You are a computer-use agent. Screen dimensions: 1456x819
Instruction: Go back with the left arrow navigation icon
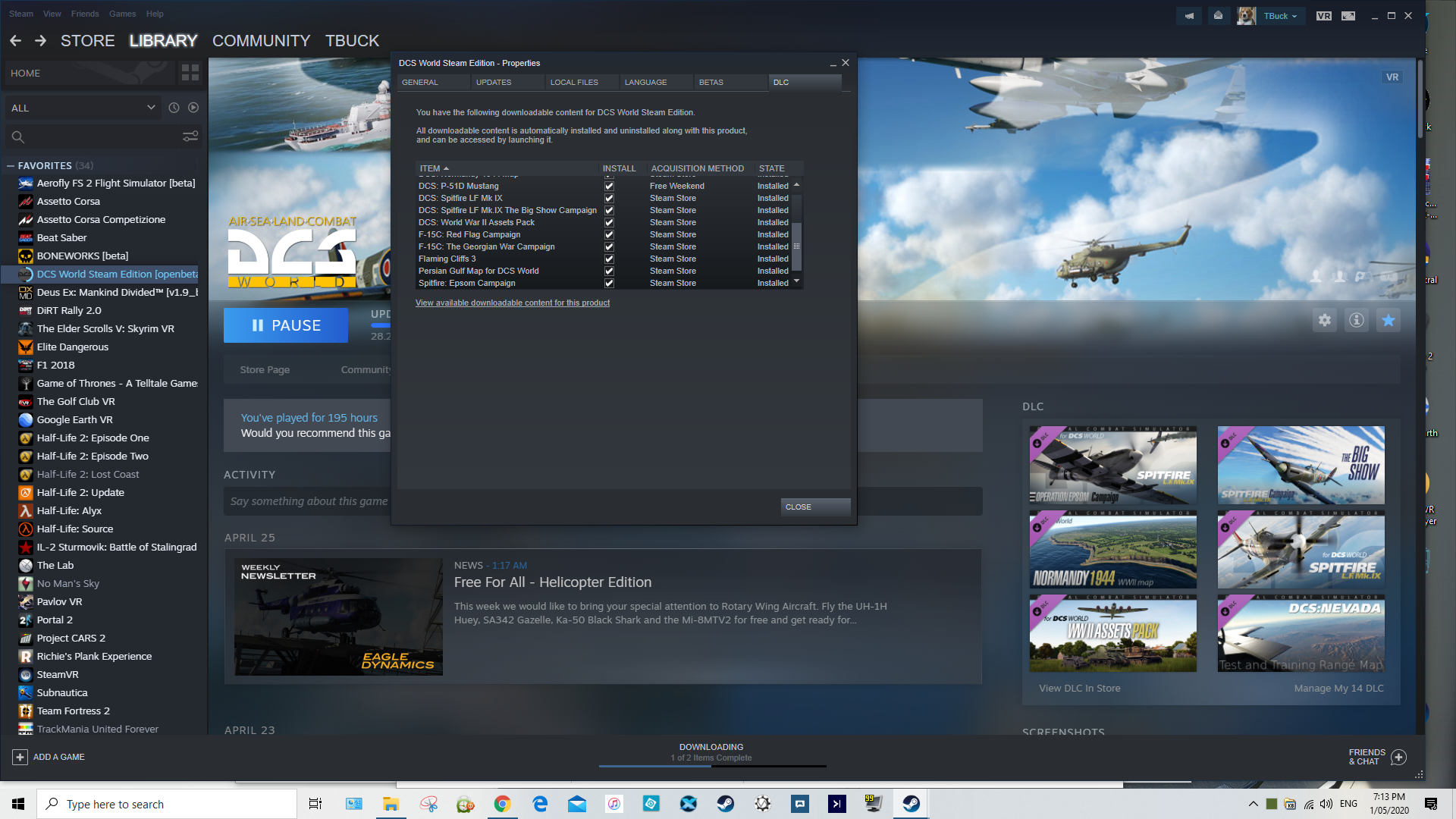tap(16, 41)
